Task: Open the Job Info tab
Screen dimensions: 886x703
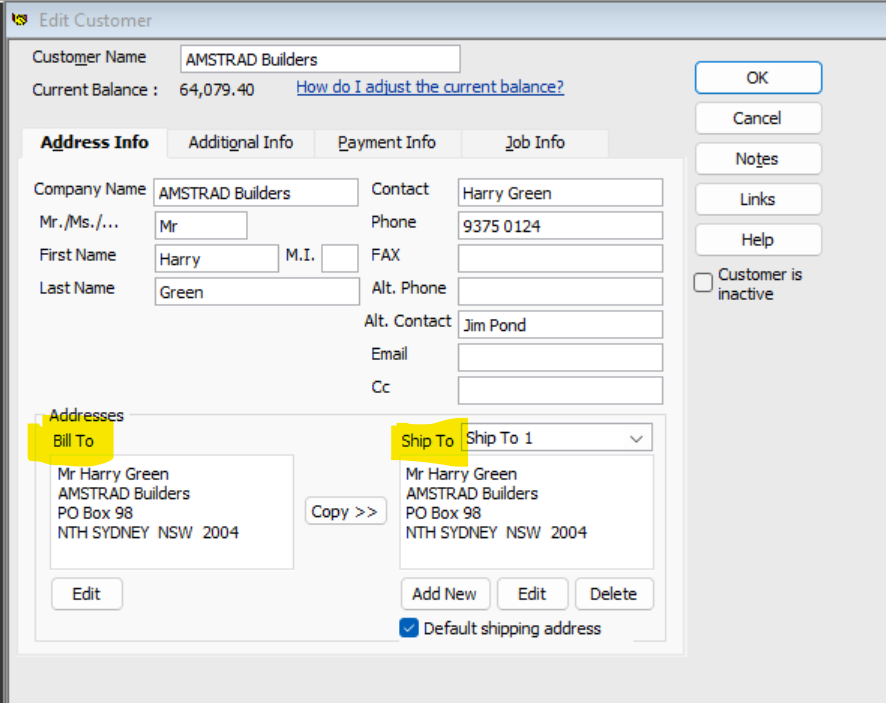Action: [535, 142]
